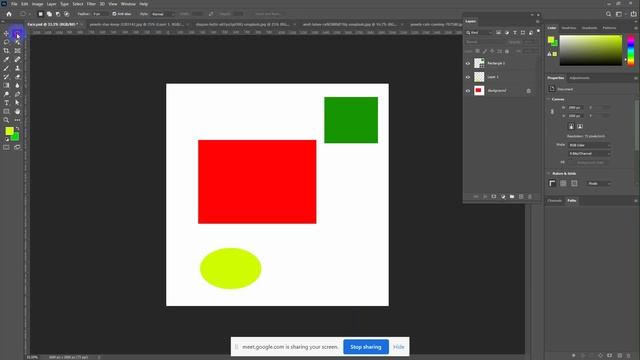Image resolution: width=640 pixels, height=360 pixels.
Task: Select the Eraser tool
Action: click(x=17, y=77)
